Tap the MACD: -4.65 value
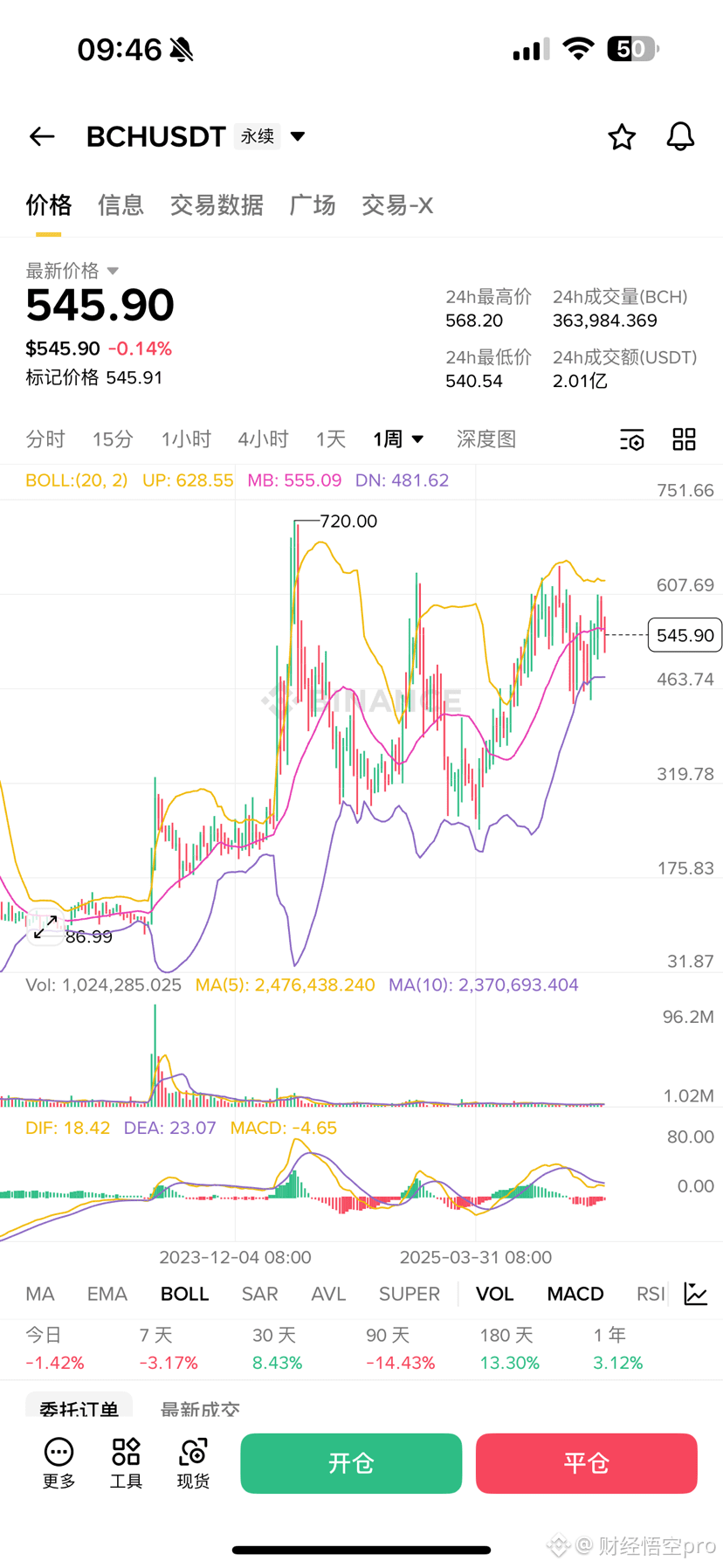This screenshot has width=723, height=1568. [284, 1128]
